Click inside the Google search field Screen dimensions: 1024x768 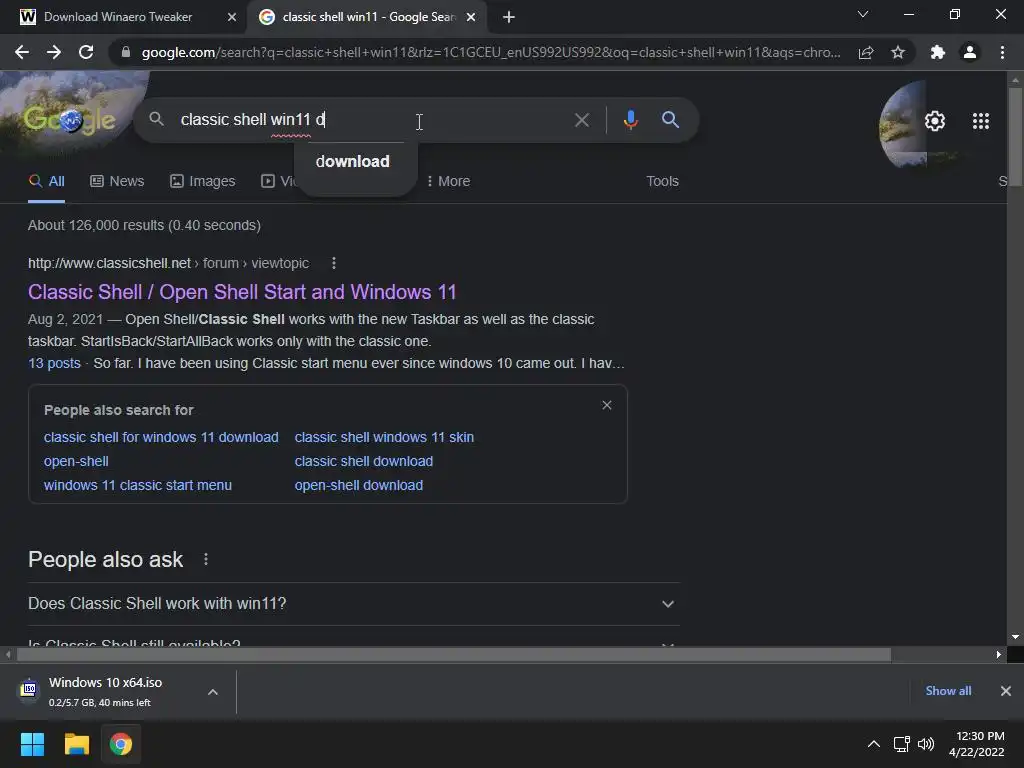372,120
